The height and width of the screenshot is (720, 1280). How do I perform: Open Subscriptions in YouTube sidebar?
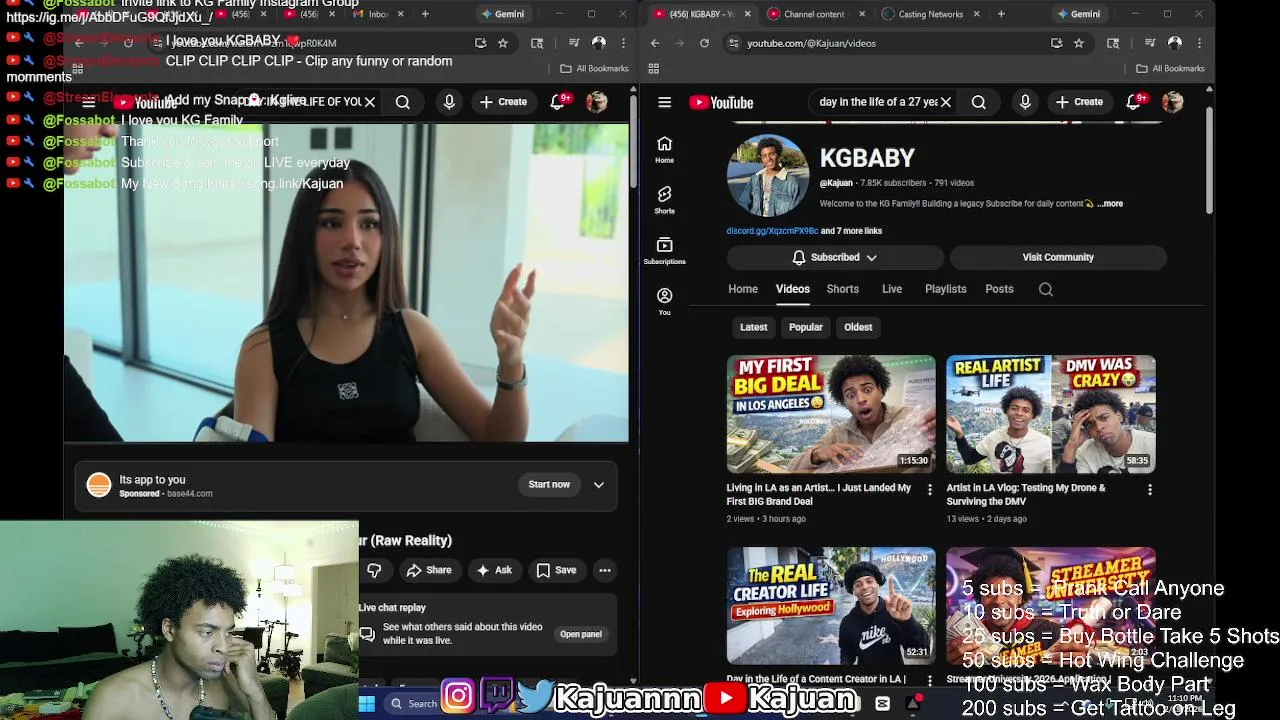(664, 251)
